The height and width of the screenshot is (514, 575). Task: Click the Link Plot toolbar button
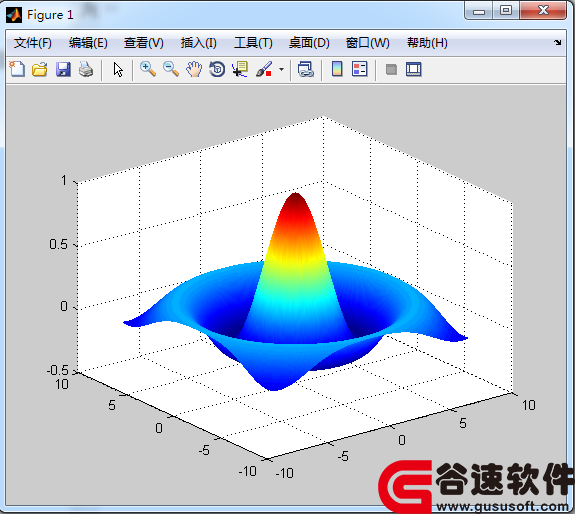point(305,69)
